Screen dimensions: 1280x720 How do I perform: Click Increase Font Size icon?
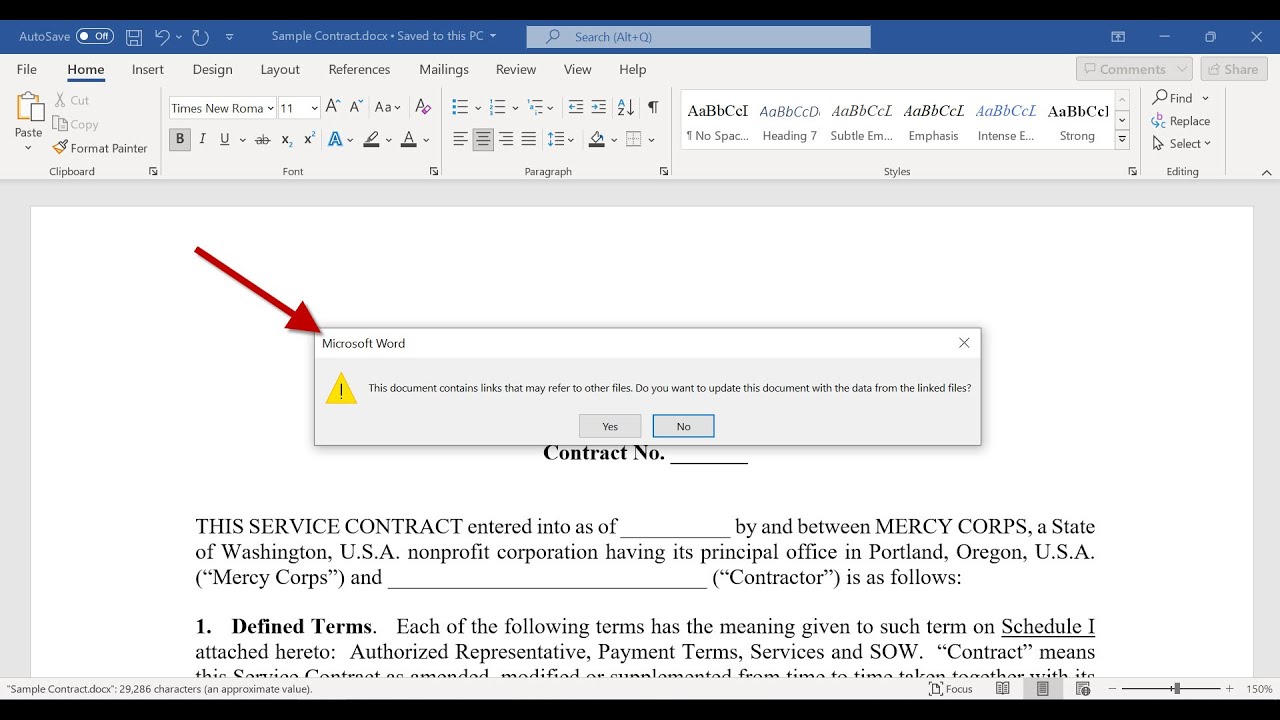pos(333,107)
